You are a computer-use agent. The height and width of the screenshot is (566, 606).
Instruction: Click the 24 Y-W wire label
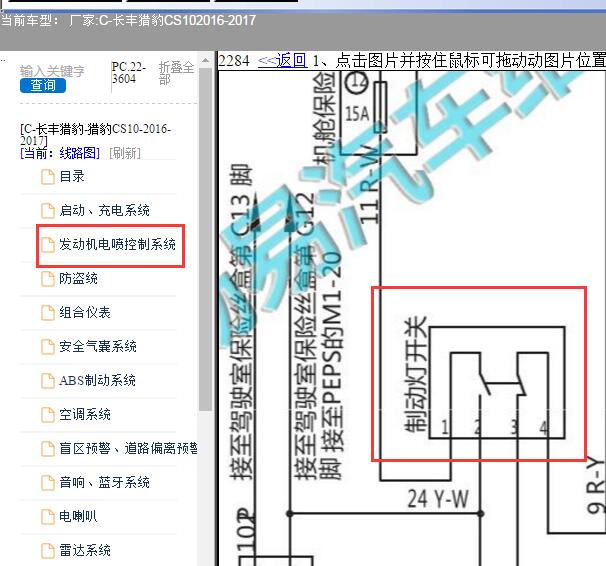coord(438,499)
